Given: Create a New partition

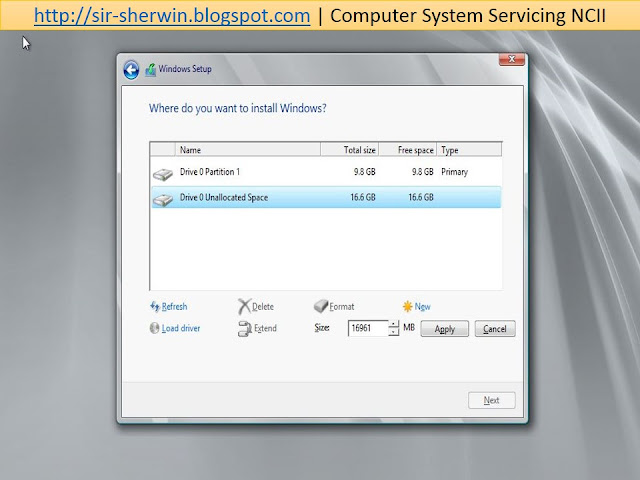Looking at the screenshot, I should coord(422,307).
